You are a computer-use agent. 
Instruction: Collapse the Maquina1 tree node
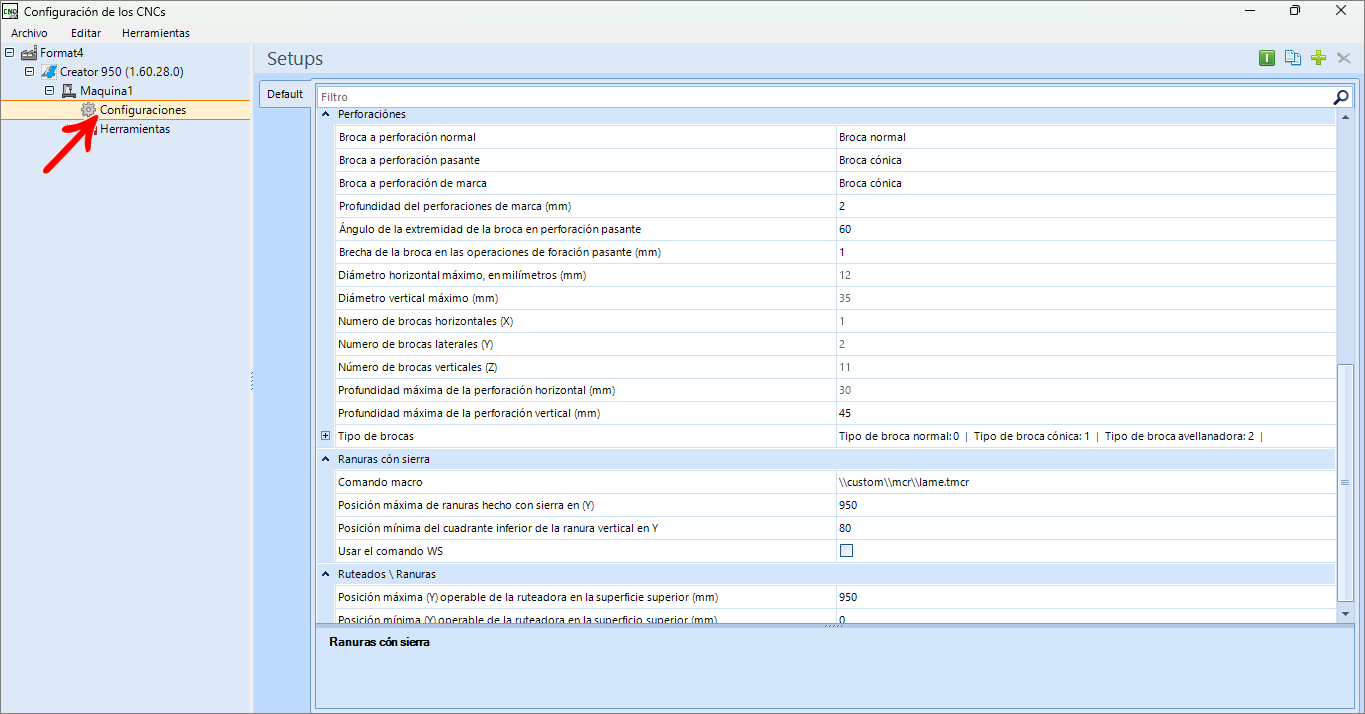50,91
